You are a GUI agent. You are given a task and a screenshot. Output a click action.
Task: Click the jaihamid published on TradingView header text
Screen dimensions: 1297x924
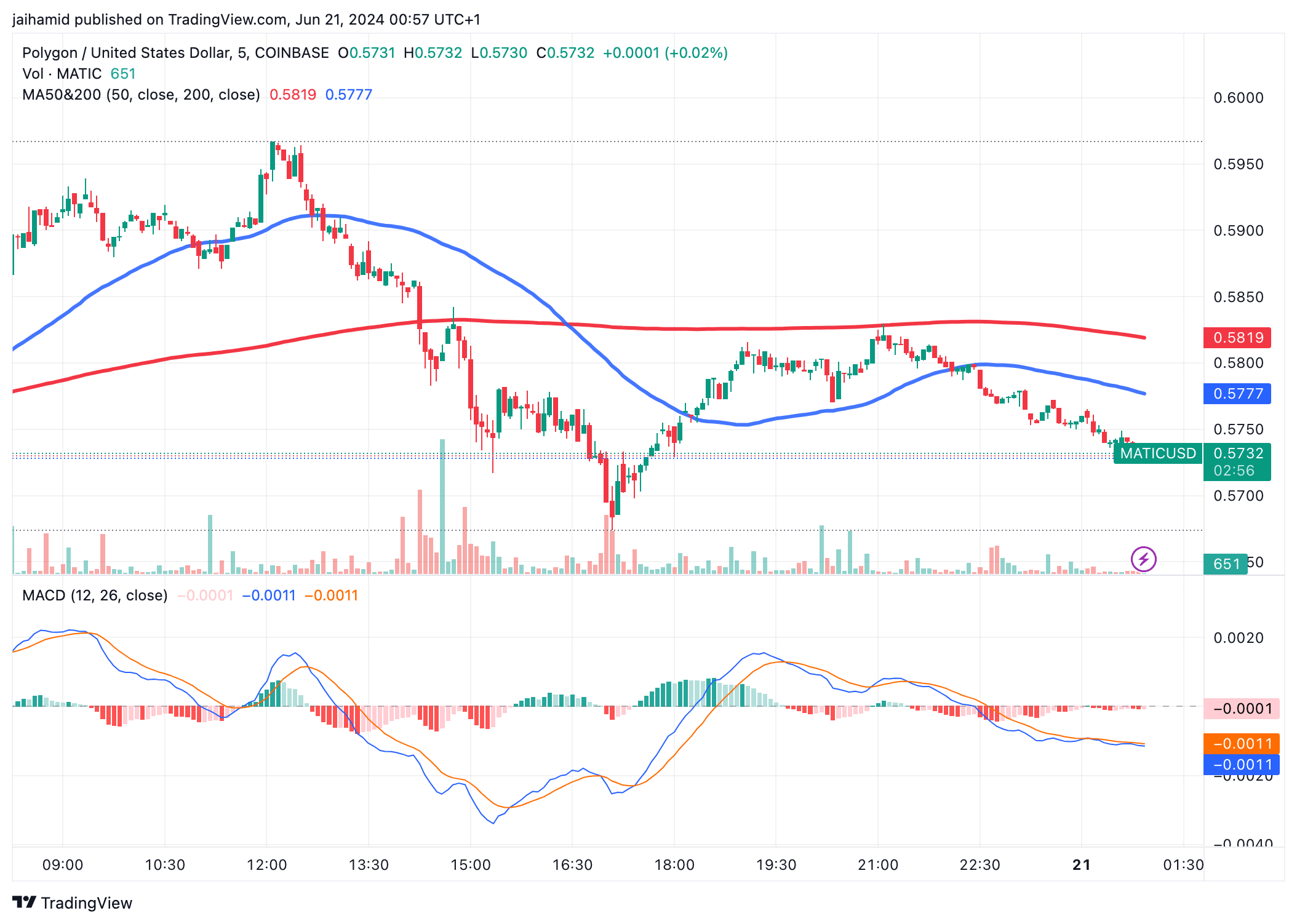click(x=246, y=20)
